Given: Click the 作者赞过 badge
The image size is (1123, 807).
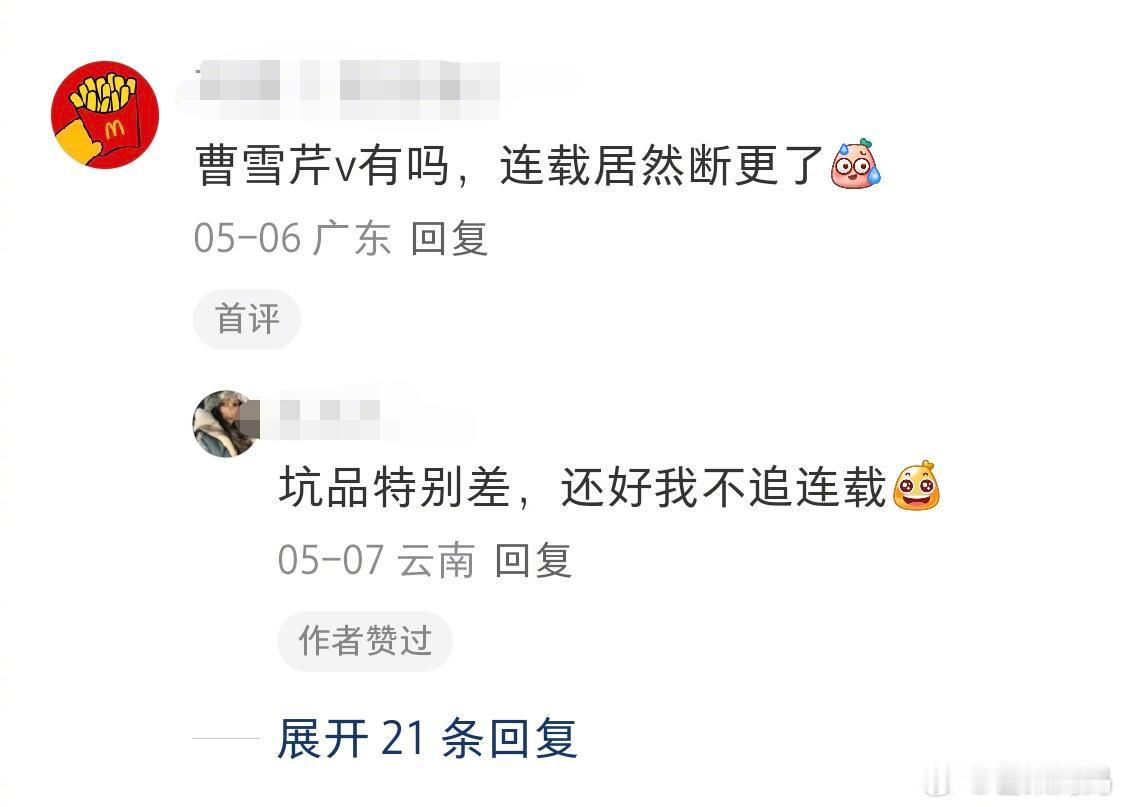Looking at the screenshot, I should [x=365, y=640].
